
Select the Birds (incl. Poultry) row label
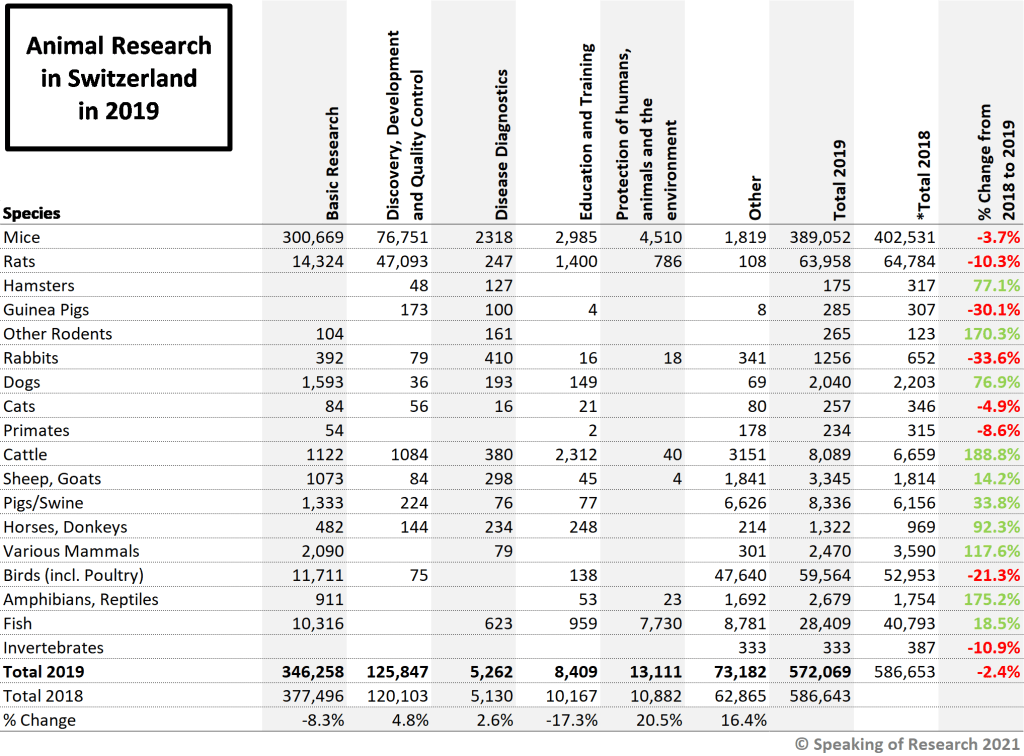coord(74,575)
